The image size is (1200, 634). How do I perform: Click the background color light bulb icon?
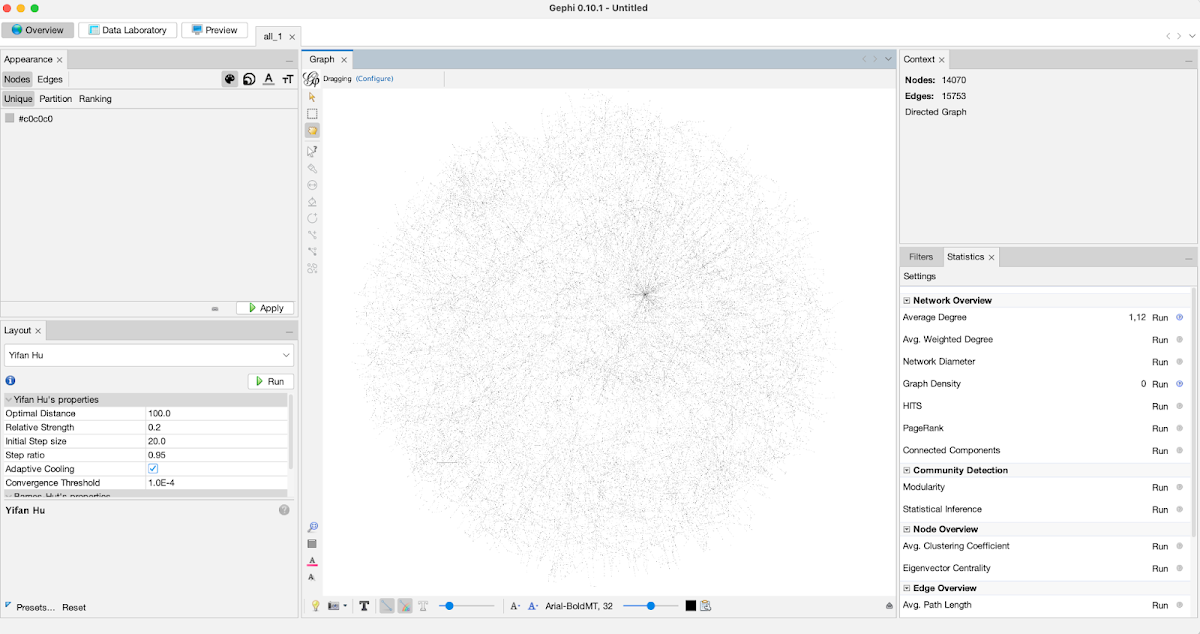click(316, 605)
